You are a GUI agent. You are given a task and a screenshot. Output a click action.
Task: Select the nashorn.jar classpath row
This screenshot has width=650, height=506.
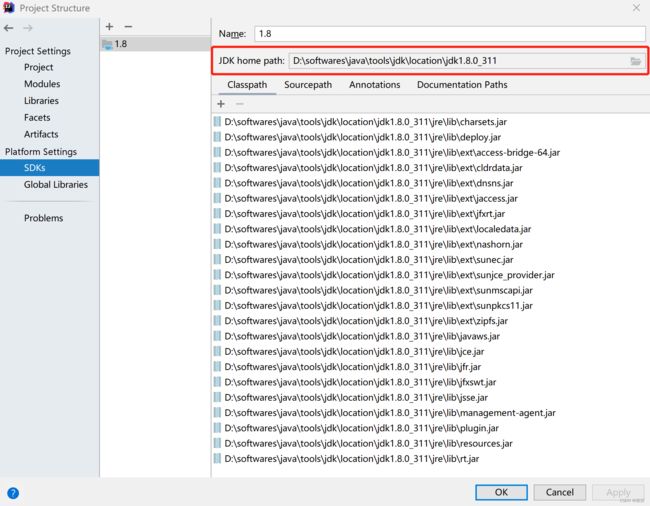coord(430,245)
